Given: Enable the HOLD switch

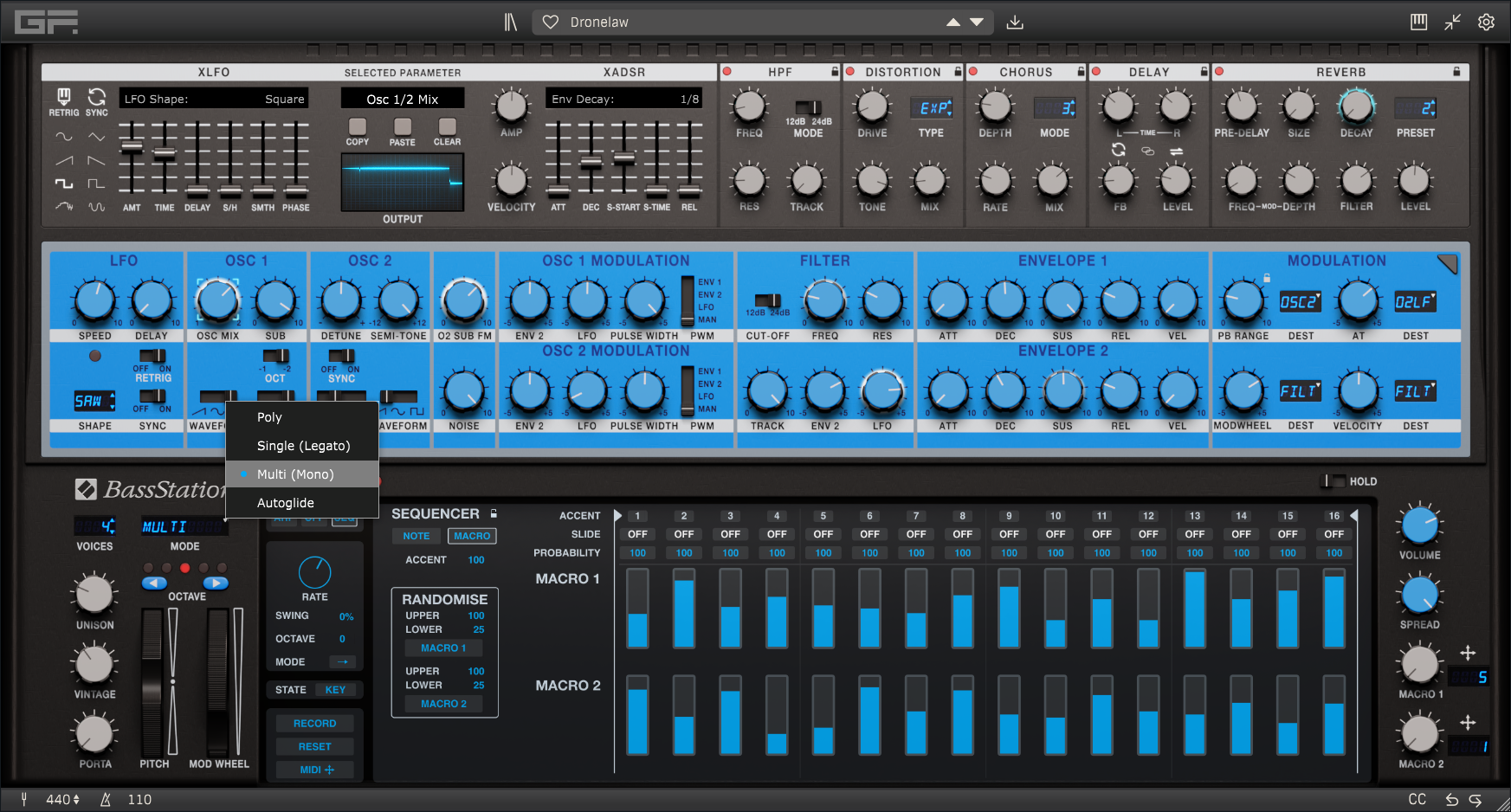Looking at the screenshot, I should point(1333,481).
